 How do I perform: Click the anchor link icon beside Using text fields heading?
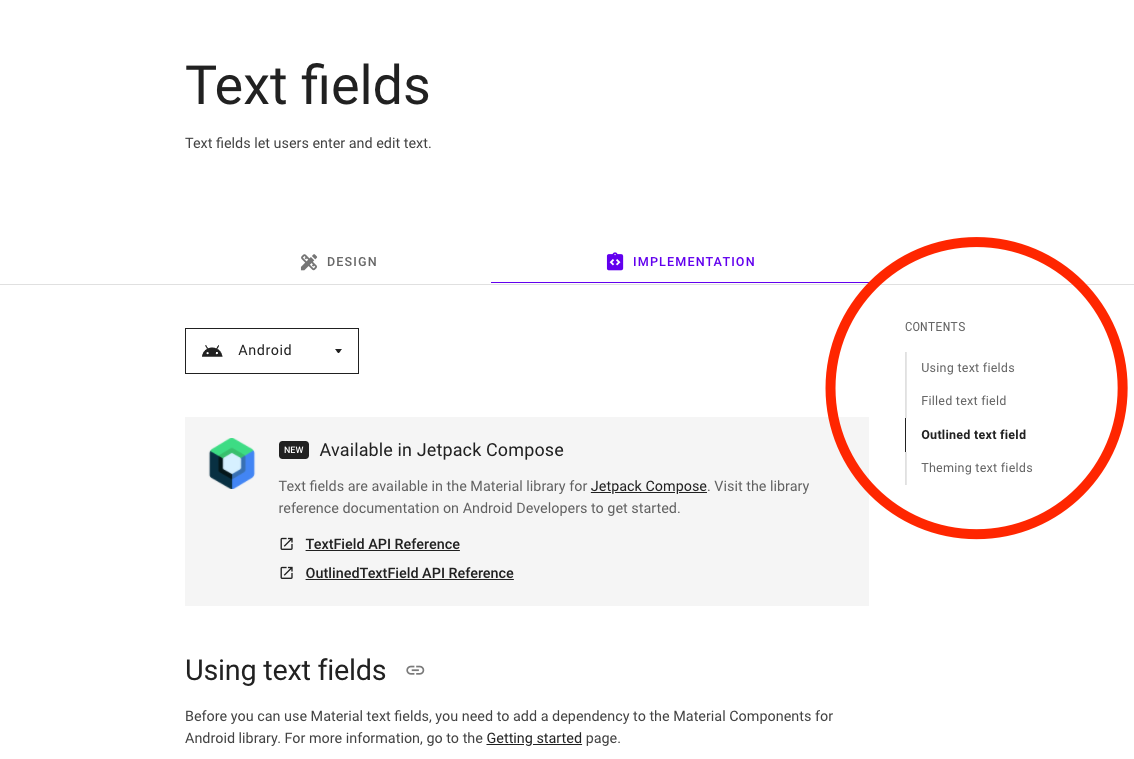pyautogui.click(x=415, y=671)
